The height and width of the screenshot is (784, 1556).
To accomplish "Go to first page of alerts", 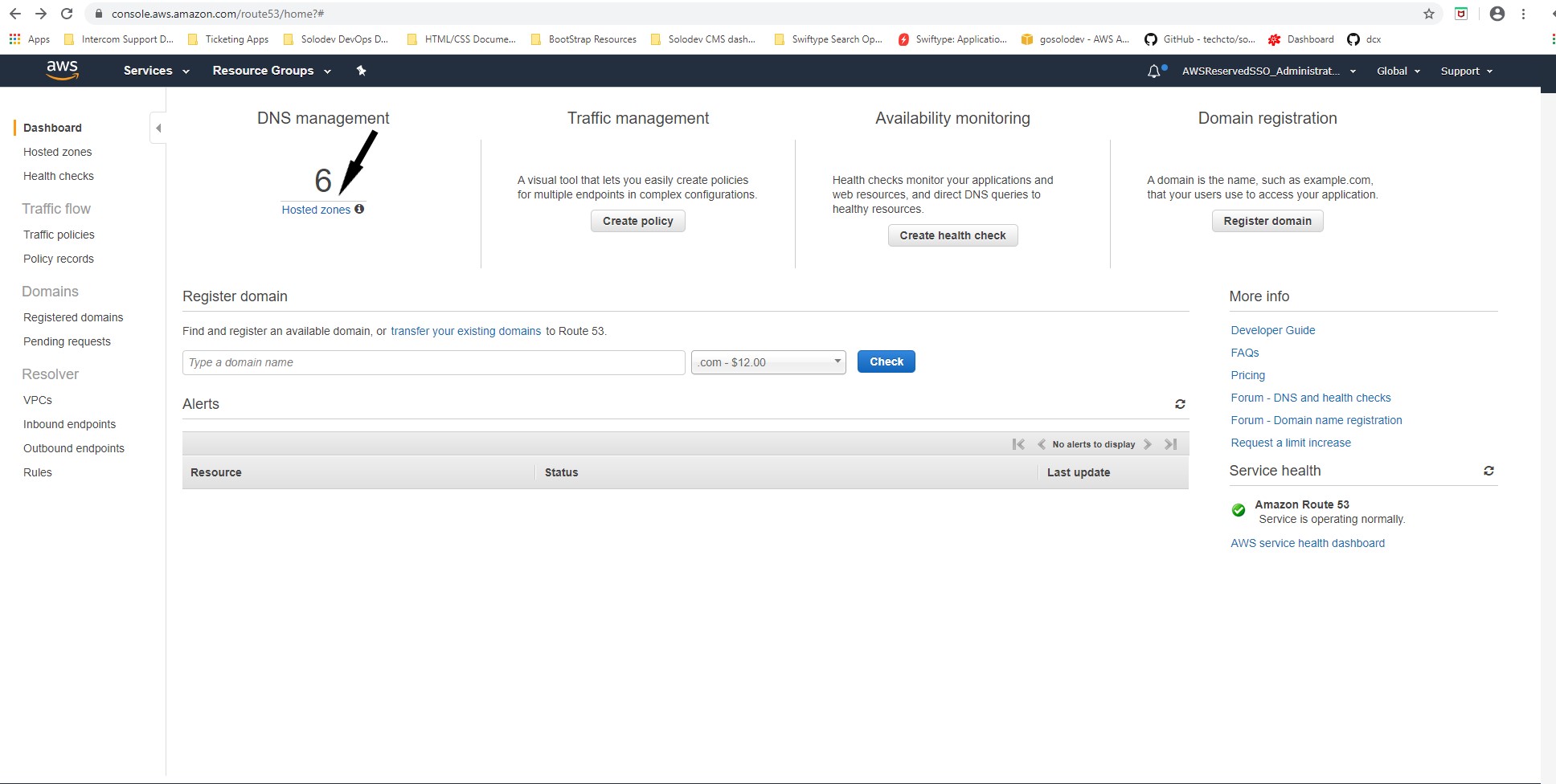I will (x=1018, y=444).
